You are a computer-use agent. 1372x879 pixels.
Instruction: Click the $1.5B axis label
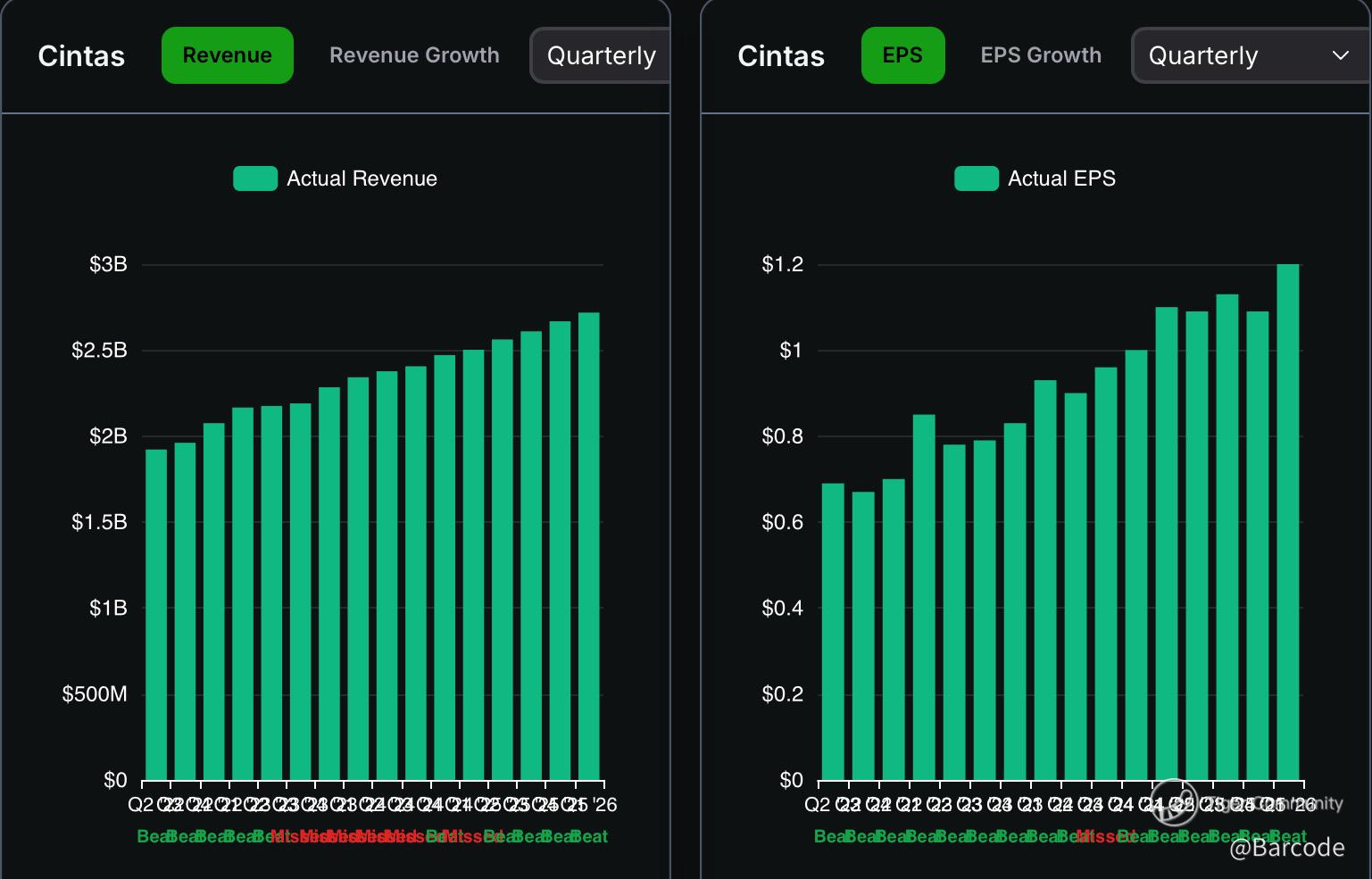click(x=99, y=522)
